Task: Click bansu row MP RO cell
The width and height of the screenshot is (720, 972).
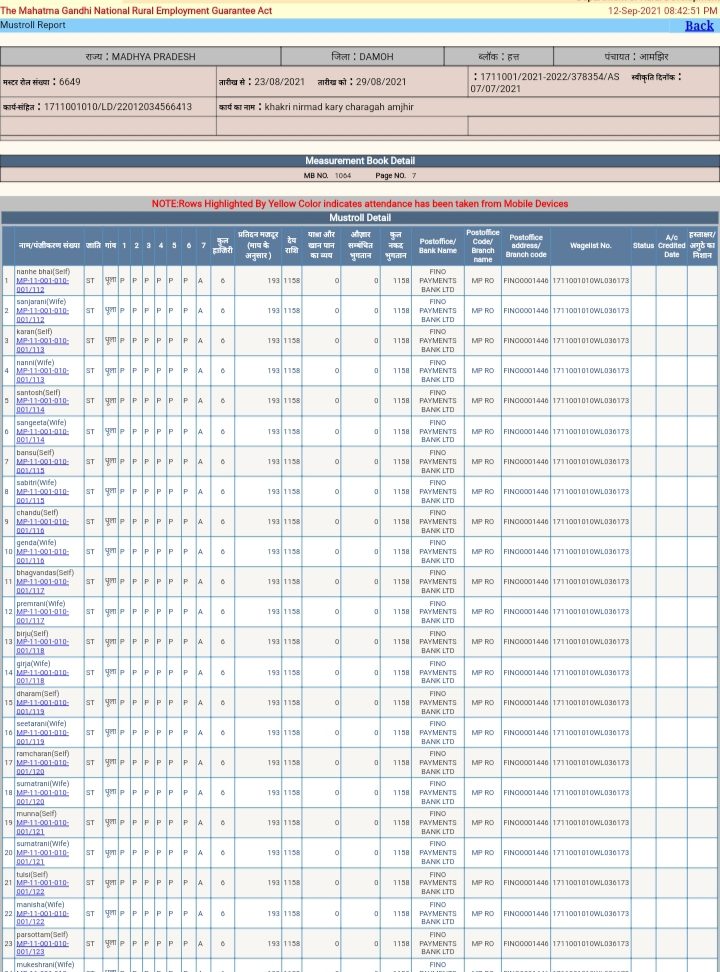Action: (x=482, y=461)
